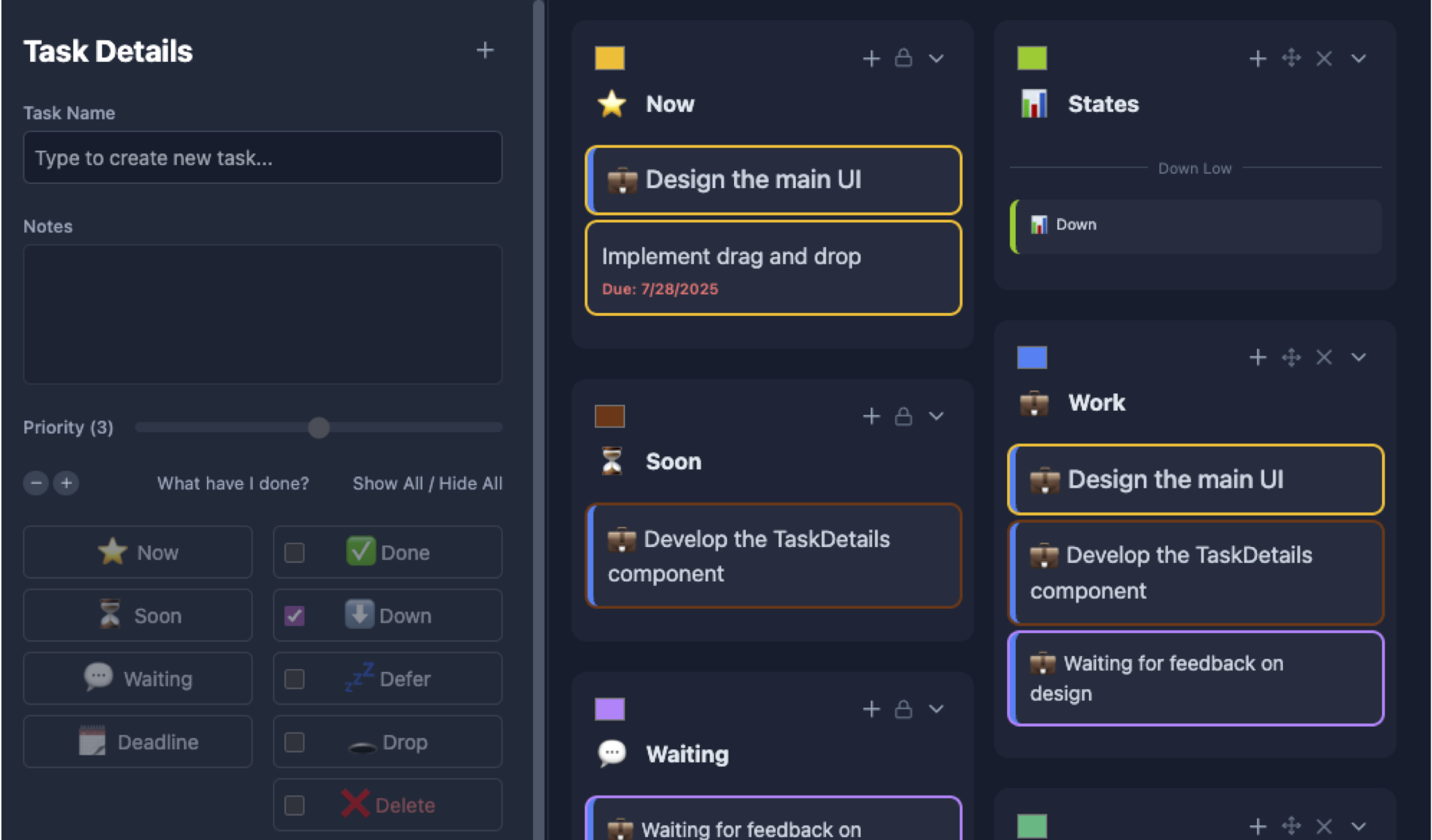Click the lock icon in Waiting panel
Image resolution: width=1432 pixels, height=840 pixels.
point(903,709)
